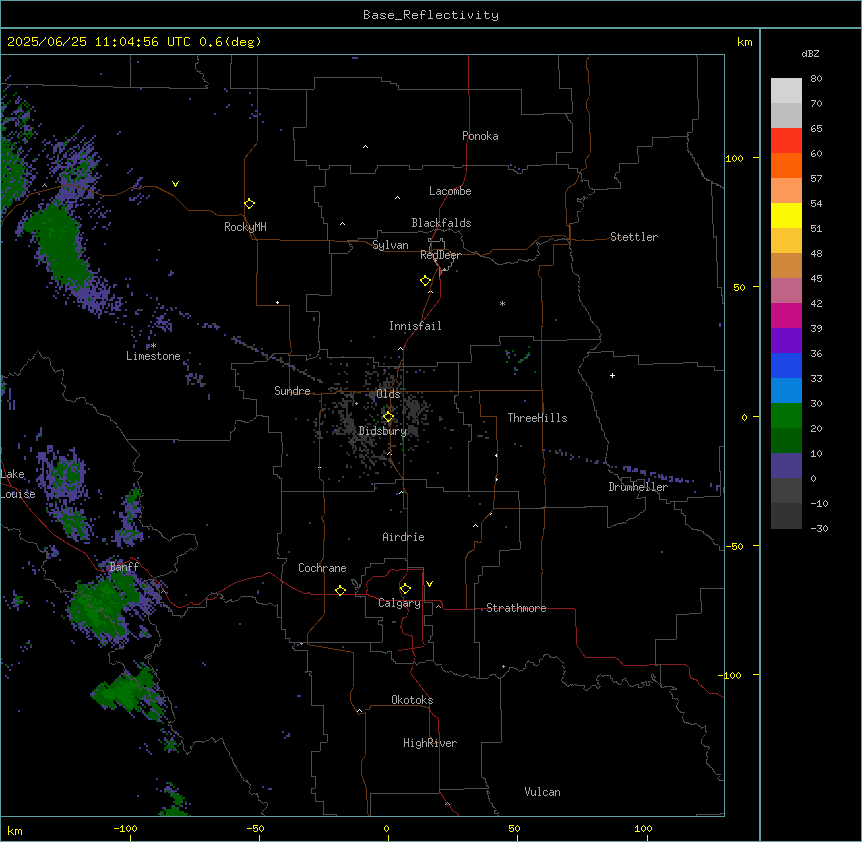Image resolution: width=862 pixels, height=842 pixels.
Task: Click the yellow diamond marker above RockyMH
Action: 249,204
